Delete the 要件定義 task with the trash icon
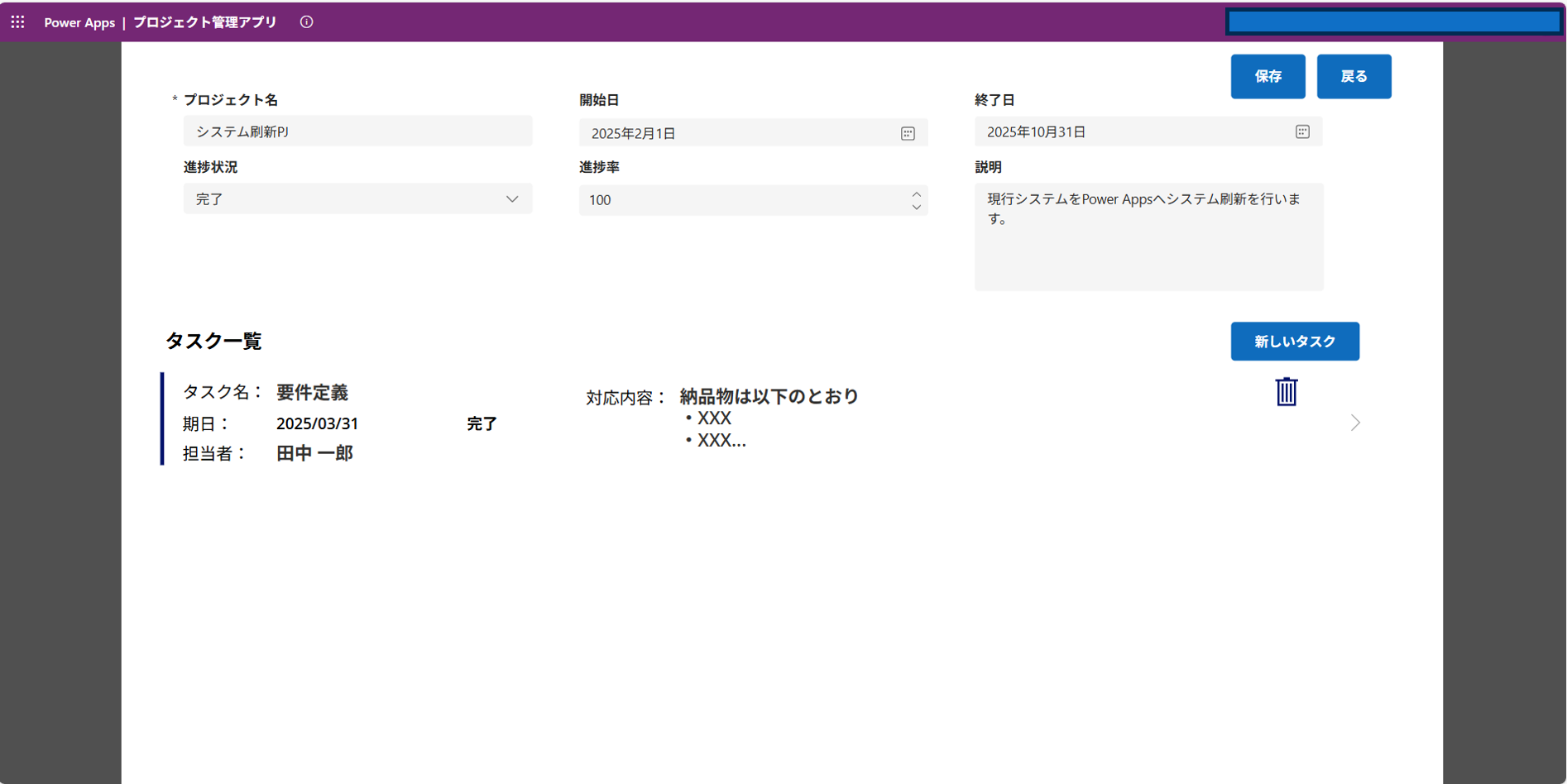This screenshot has height=784, width=1567. coord(1286,392)
